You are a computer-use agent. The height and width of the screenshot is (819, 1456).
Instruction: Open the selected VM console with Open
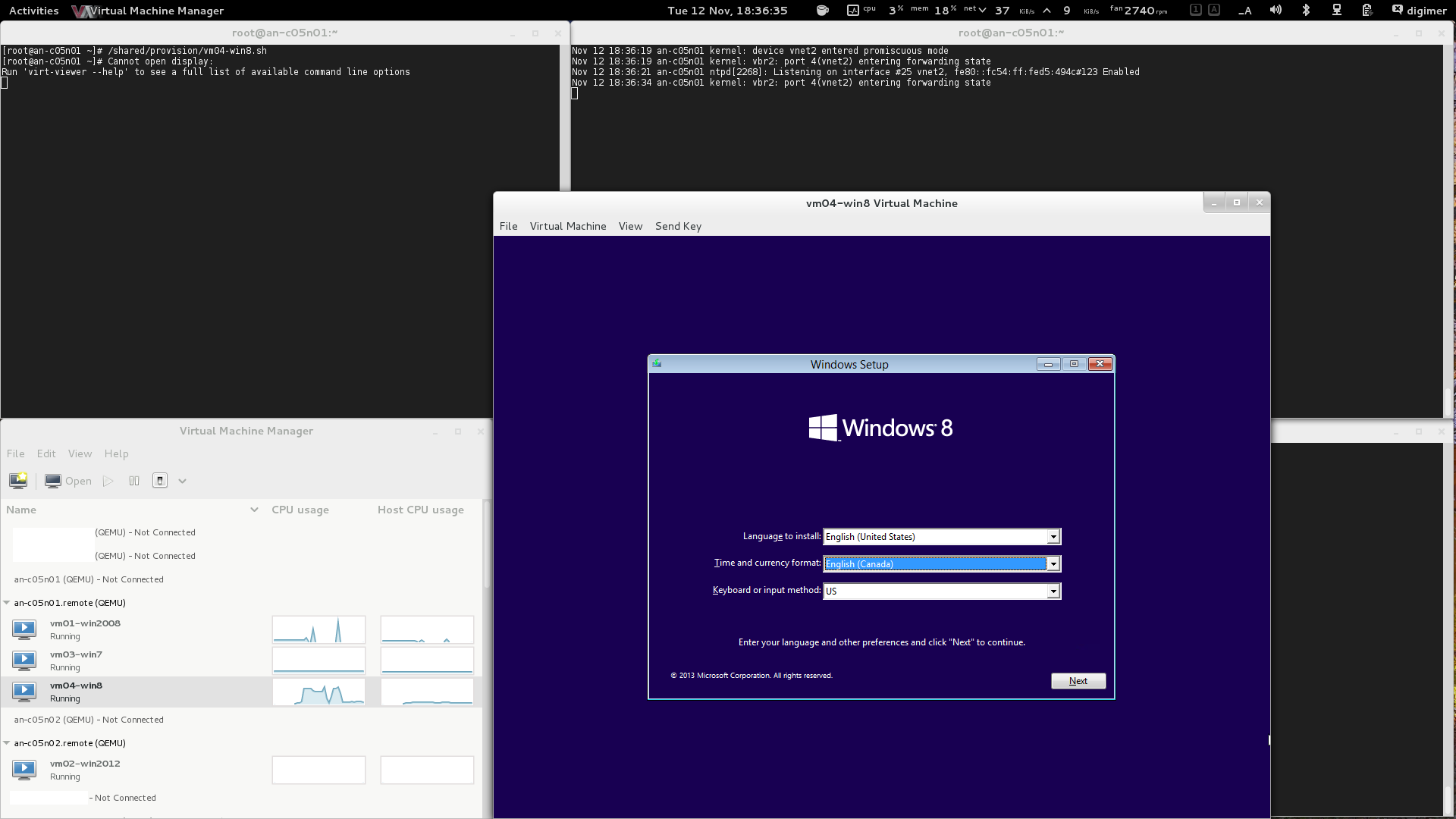[x=68, y=481]
